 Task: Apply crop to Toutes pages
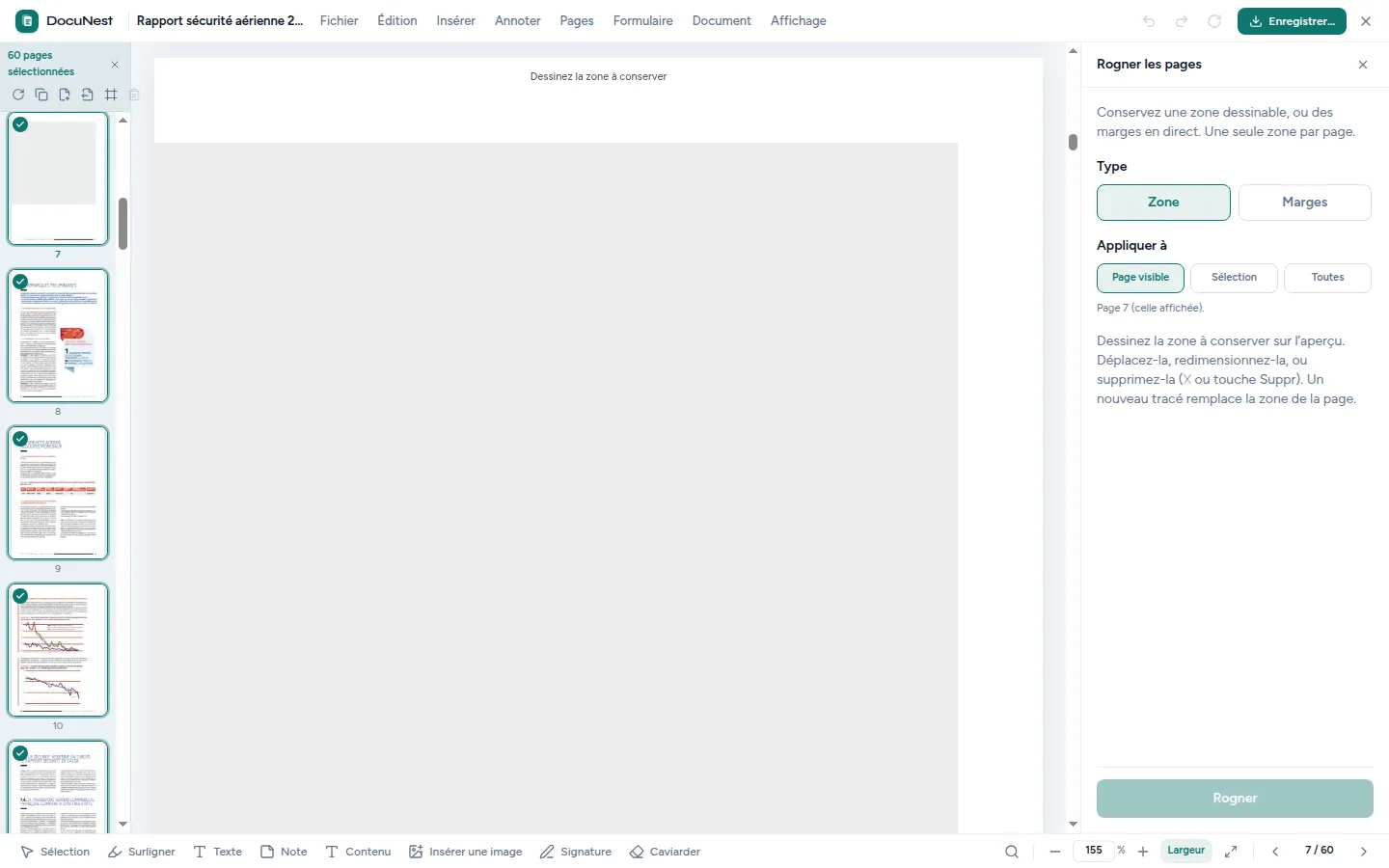coord(1327,278)
